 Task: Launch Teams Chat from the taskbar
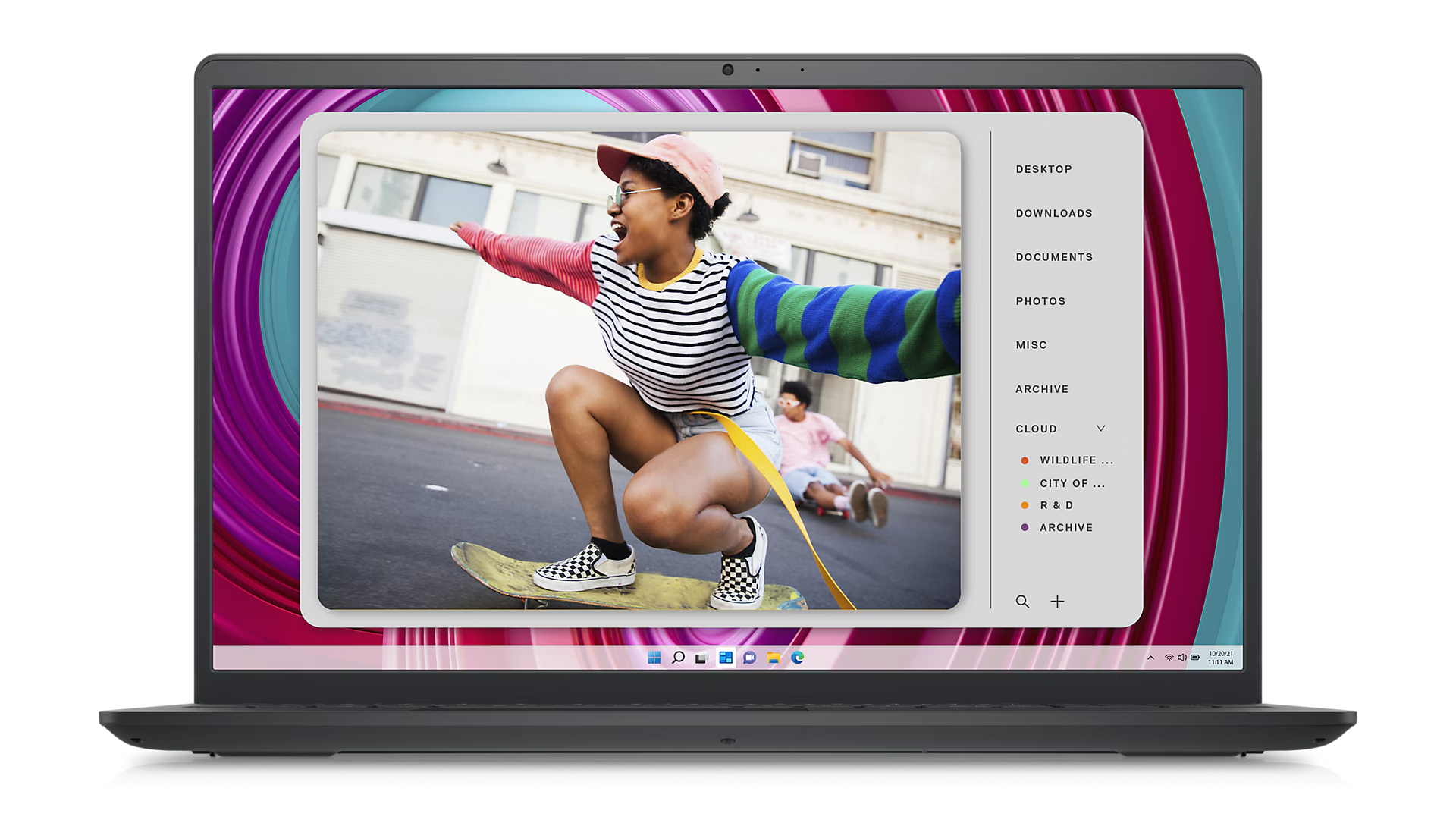[749, 658]
